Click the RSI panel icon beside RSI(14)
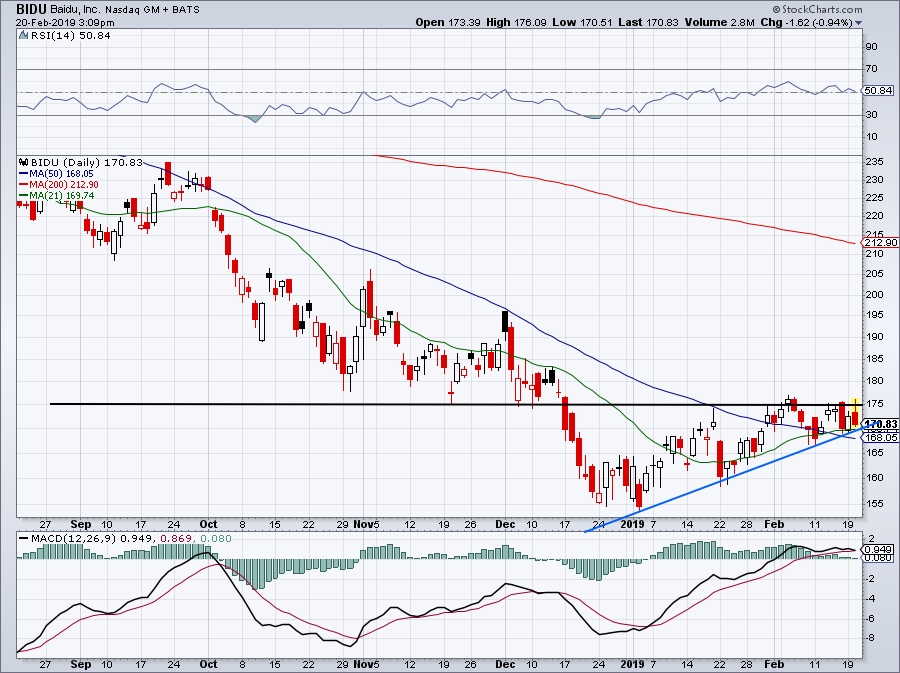The image size is (900, 673). coord(24,36)
